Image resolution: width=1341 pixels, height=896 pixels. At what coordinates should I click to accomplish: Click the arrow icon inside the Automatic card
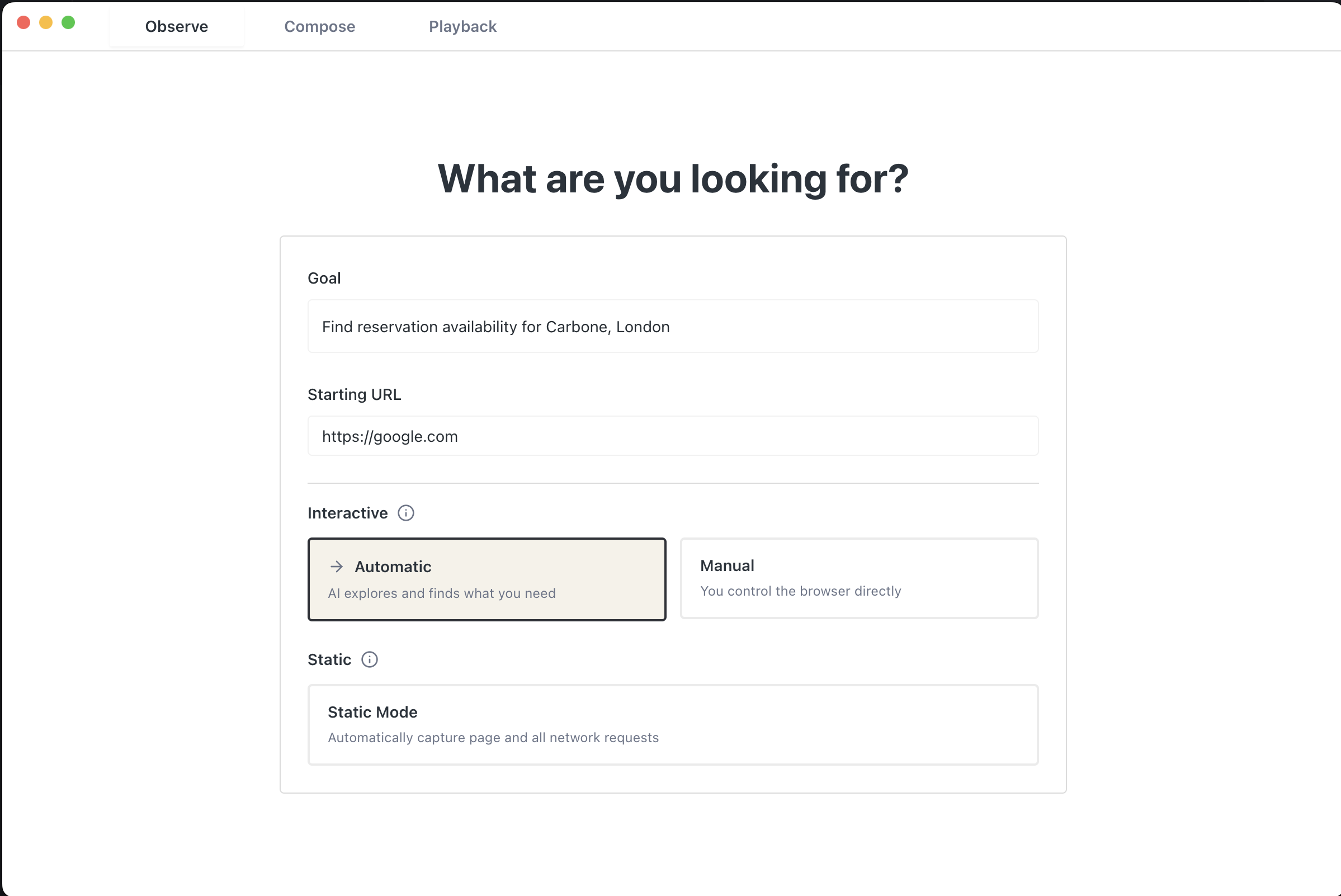(x=336, y=566)
